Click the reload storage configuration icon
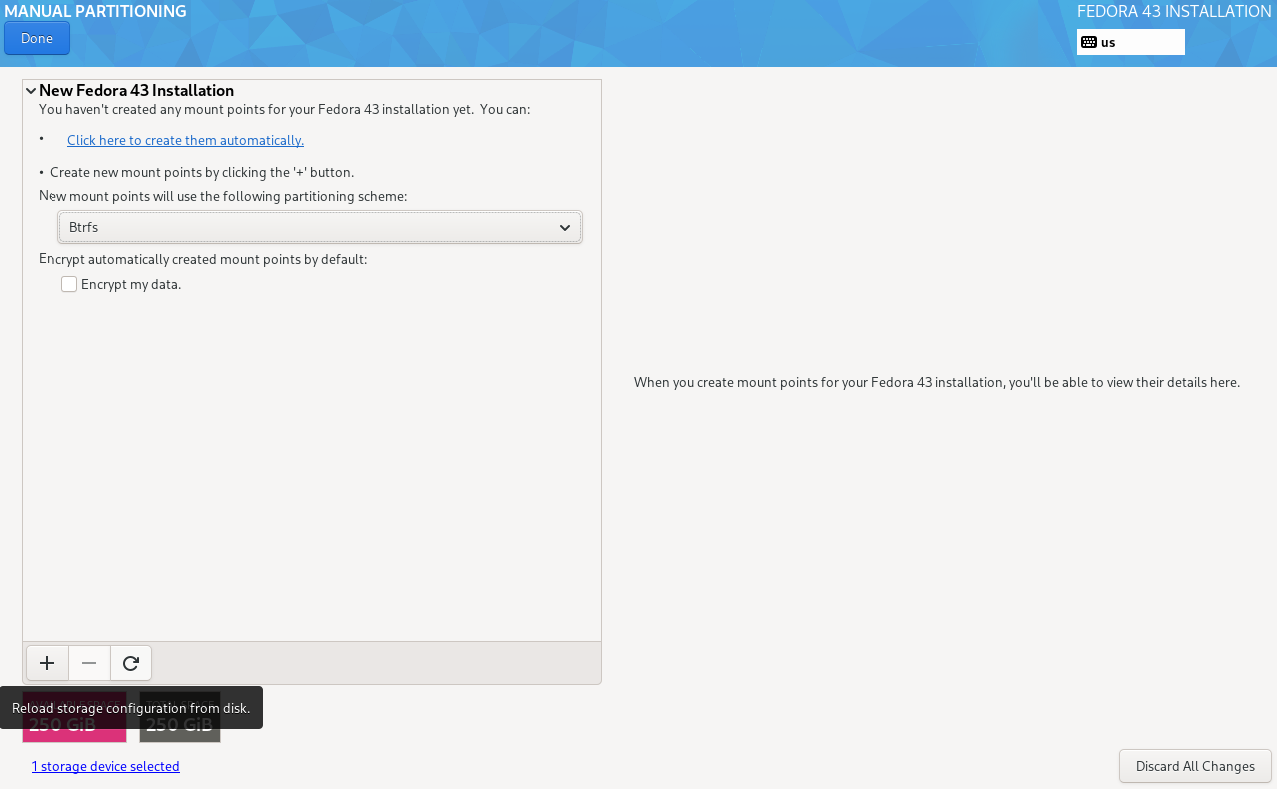Viewport: 1277px width, 789px height. click(131, 662)
